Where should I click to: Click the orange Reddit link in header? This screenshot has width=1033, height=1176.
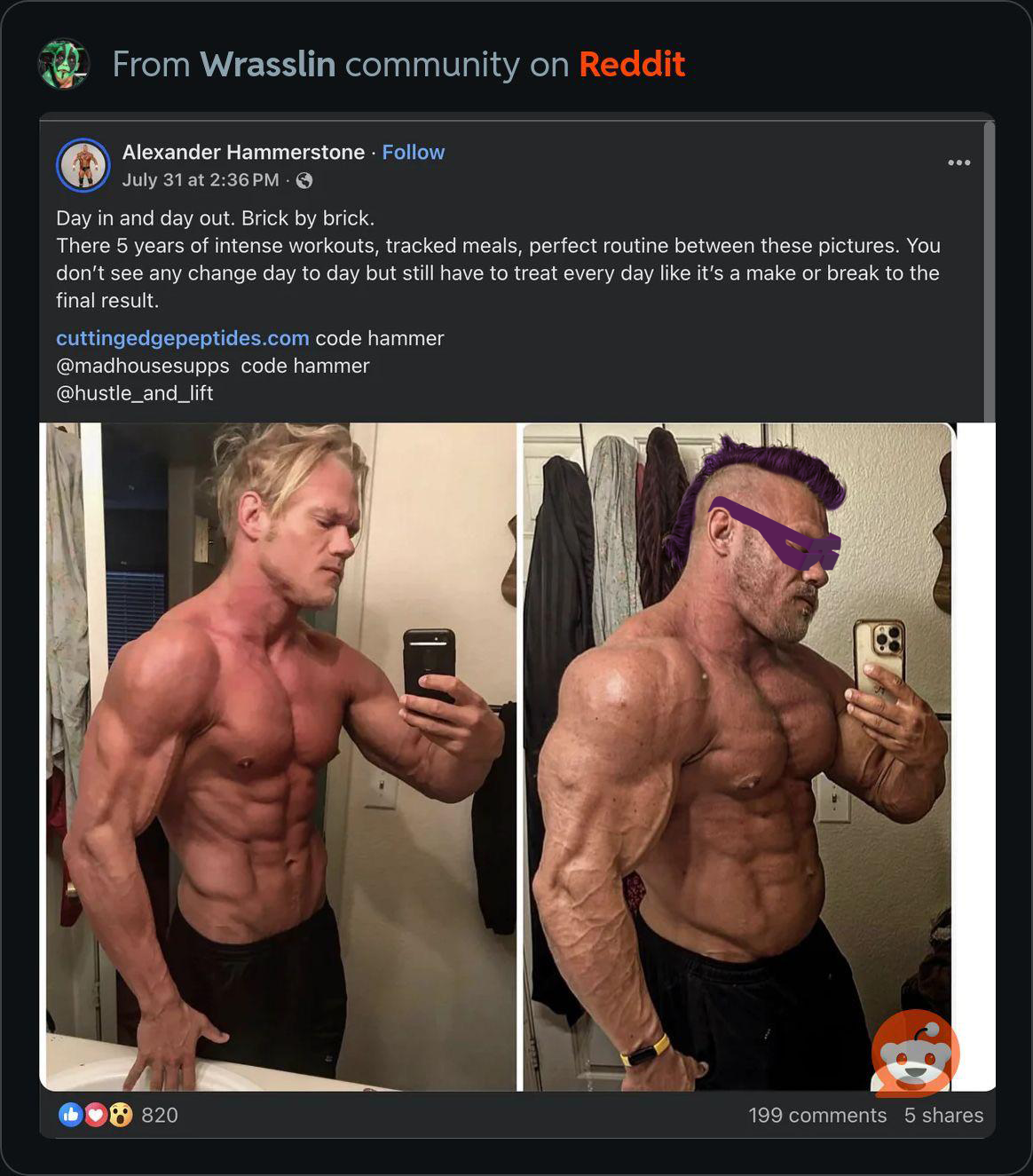(x=632, y=64)
